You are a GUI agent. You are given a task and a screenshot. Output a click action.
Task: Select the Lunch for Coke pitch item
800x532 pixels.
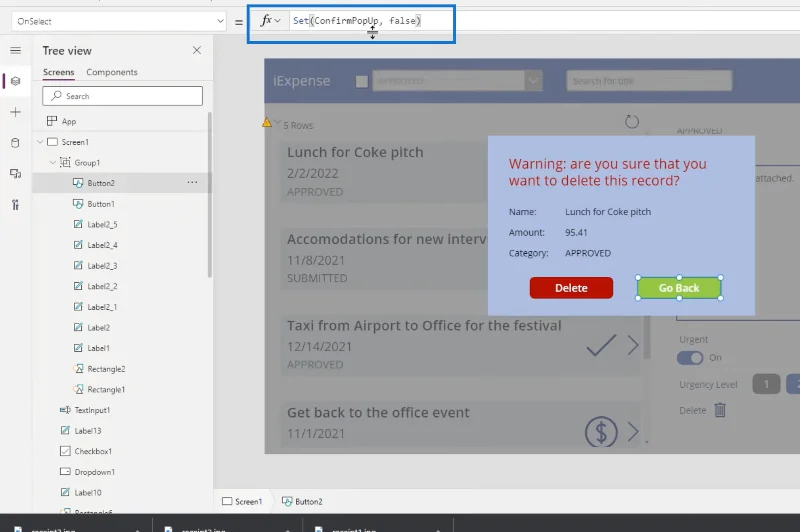pyautogui.click(x=384, y=172)
